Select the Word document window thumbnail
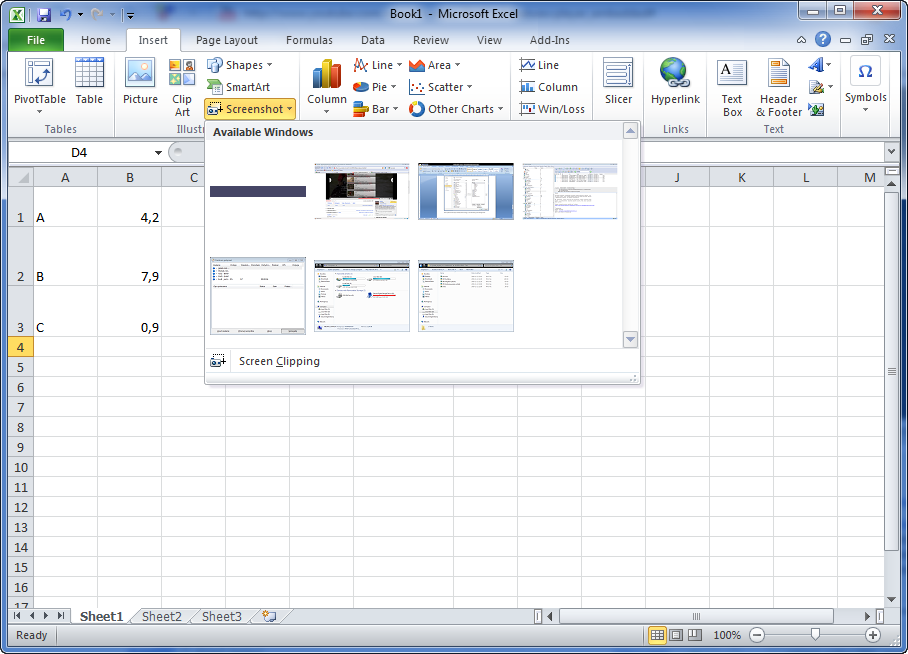This screenshot has width=908, height=654. click(466, 191)
